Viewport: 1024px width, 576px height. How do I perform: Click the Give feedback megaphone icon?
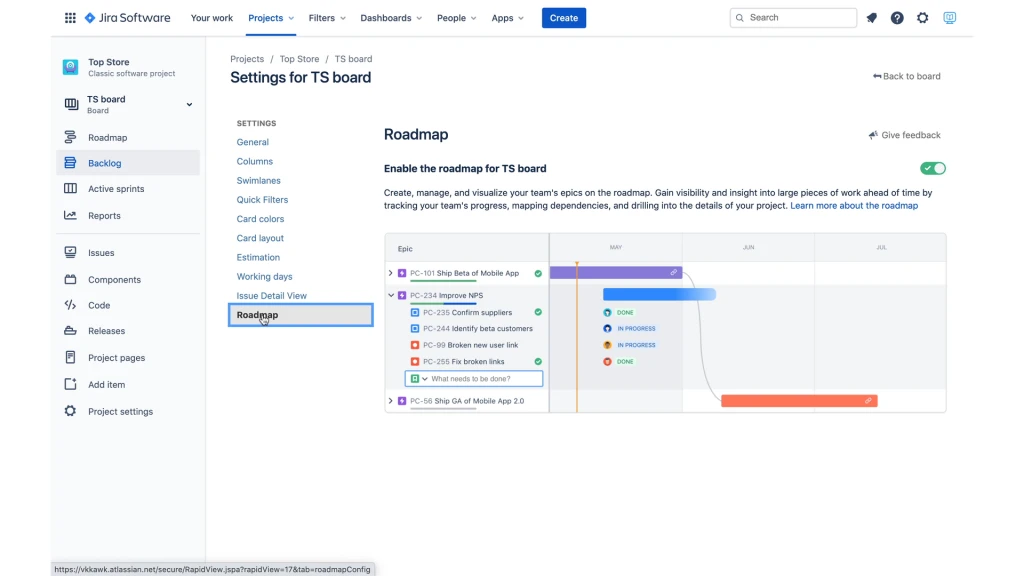coord(873,135)
